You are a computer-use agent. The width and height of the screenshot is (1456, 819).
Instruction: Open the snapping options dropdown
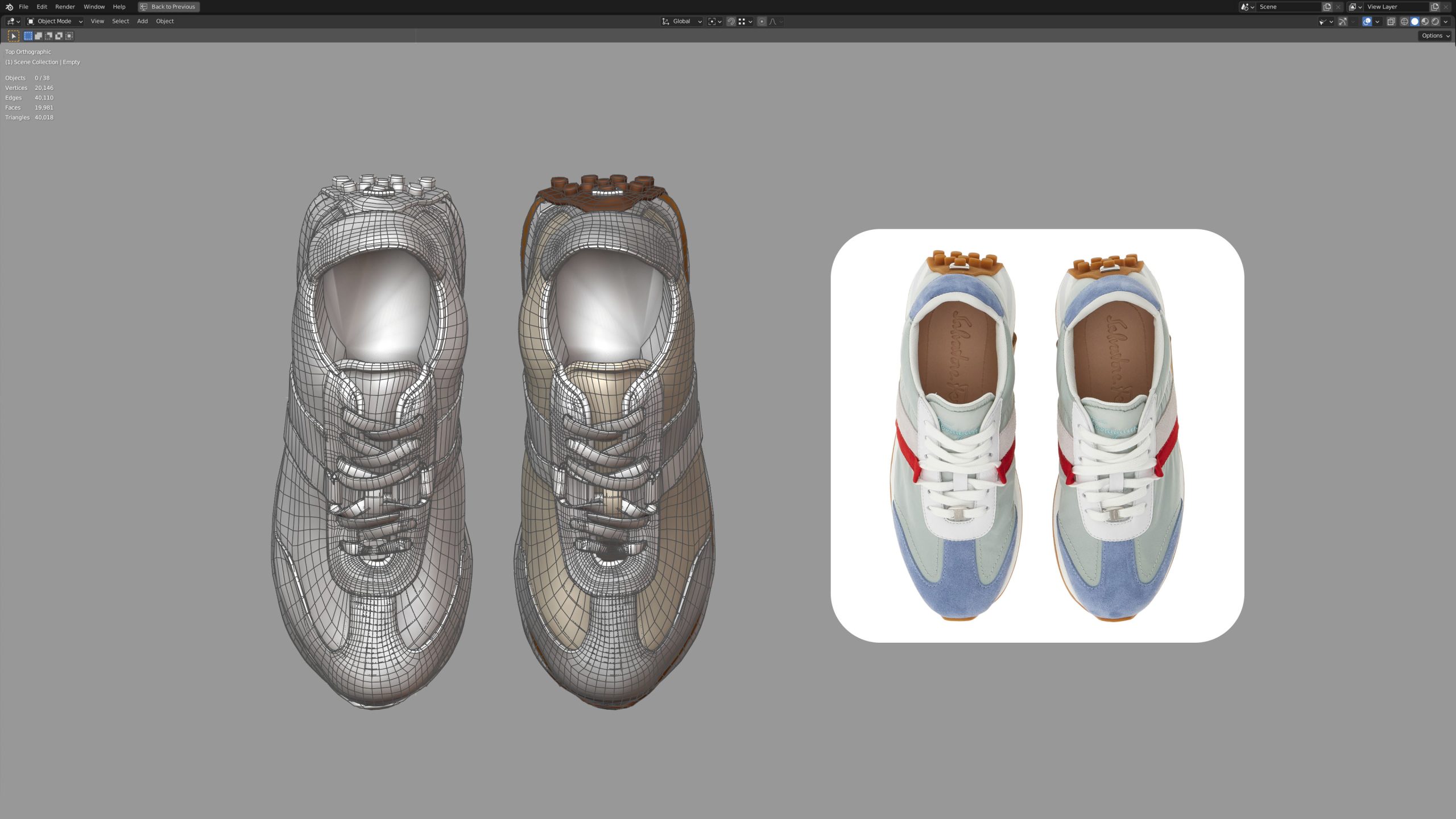click(745, 21)
